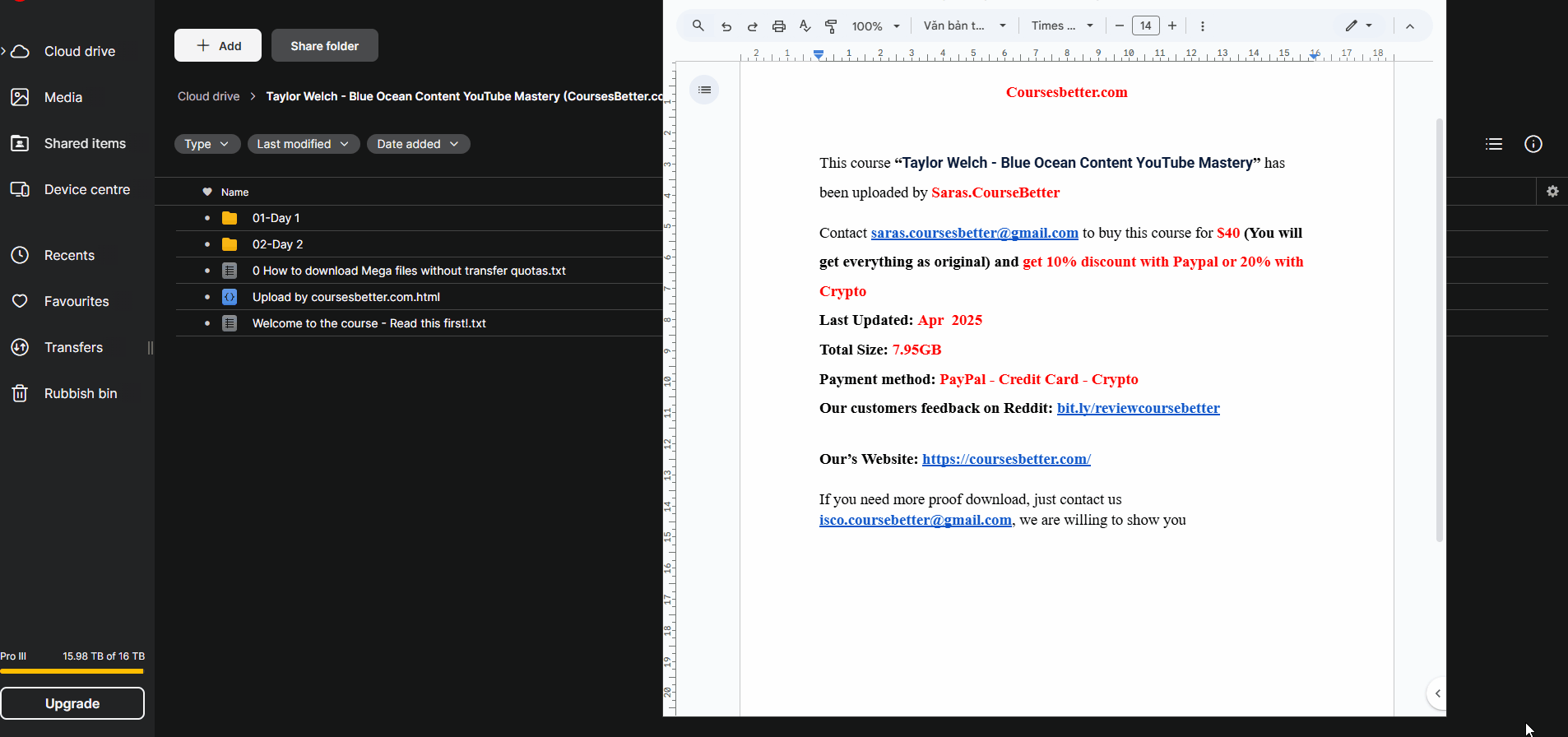1568x737 pixels.
Task: Open column settings gear
Action: 1552,192
